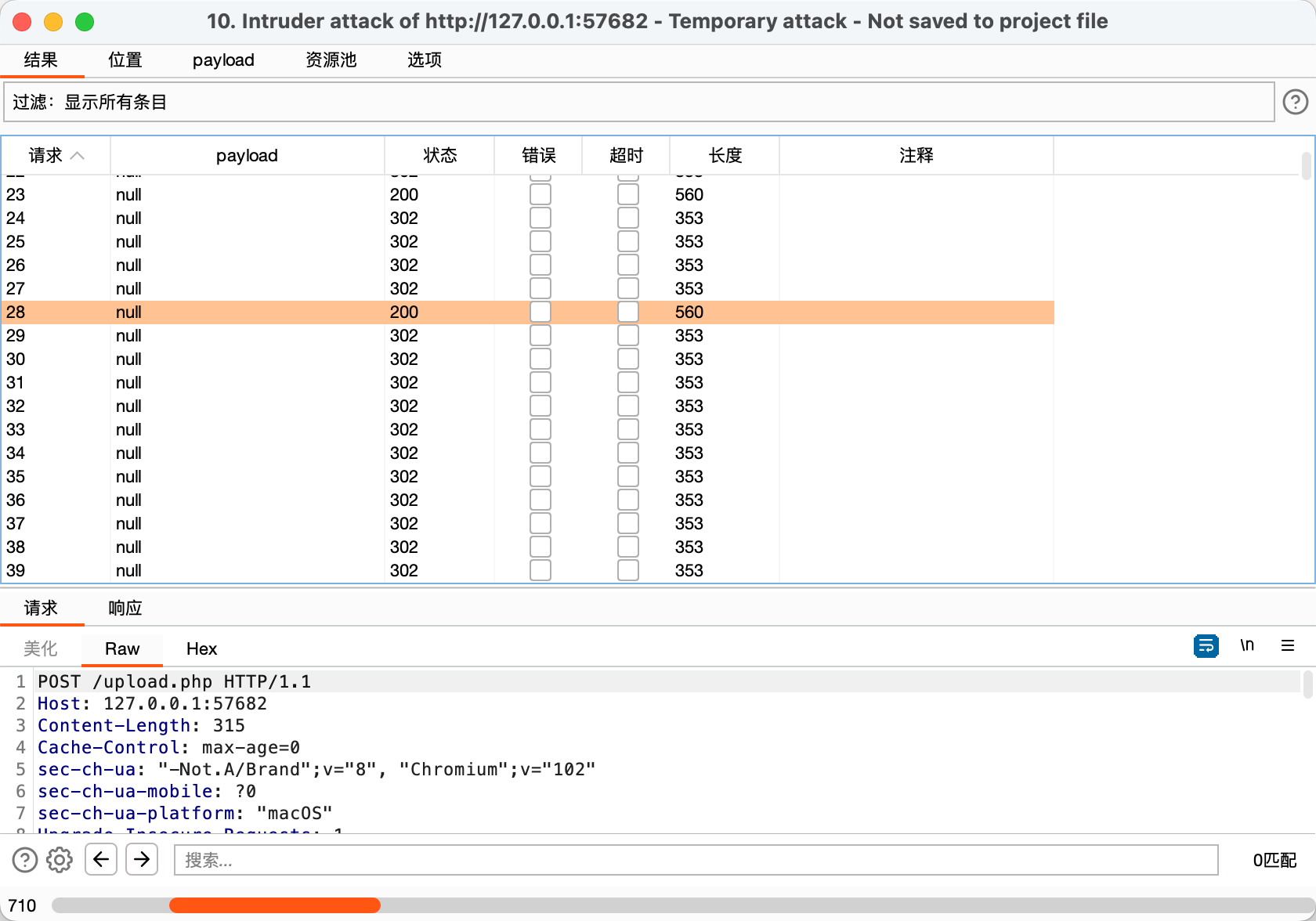The height and width of the screenshot is (921, 1316).
Task: Click the orange attack progress bar
Action: 274,905
